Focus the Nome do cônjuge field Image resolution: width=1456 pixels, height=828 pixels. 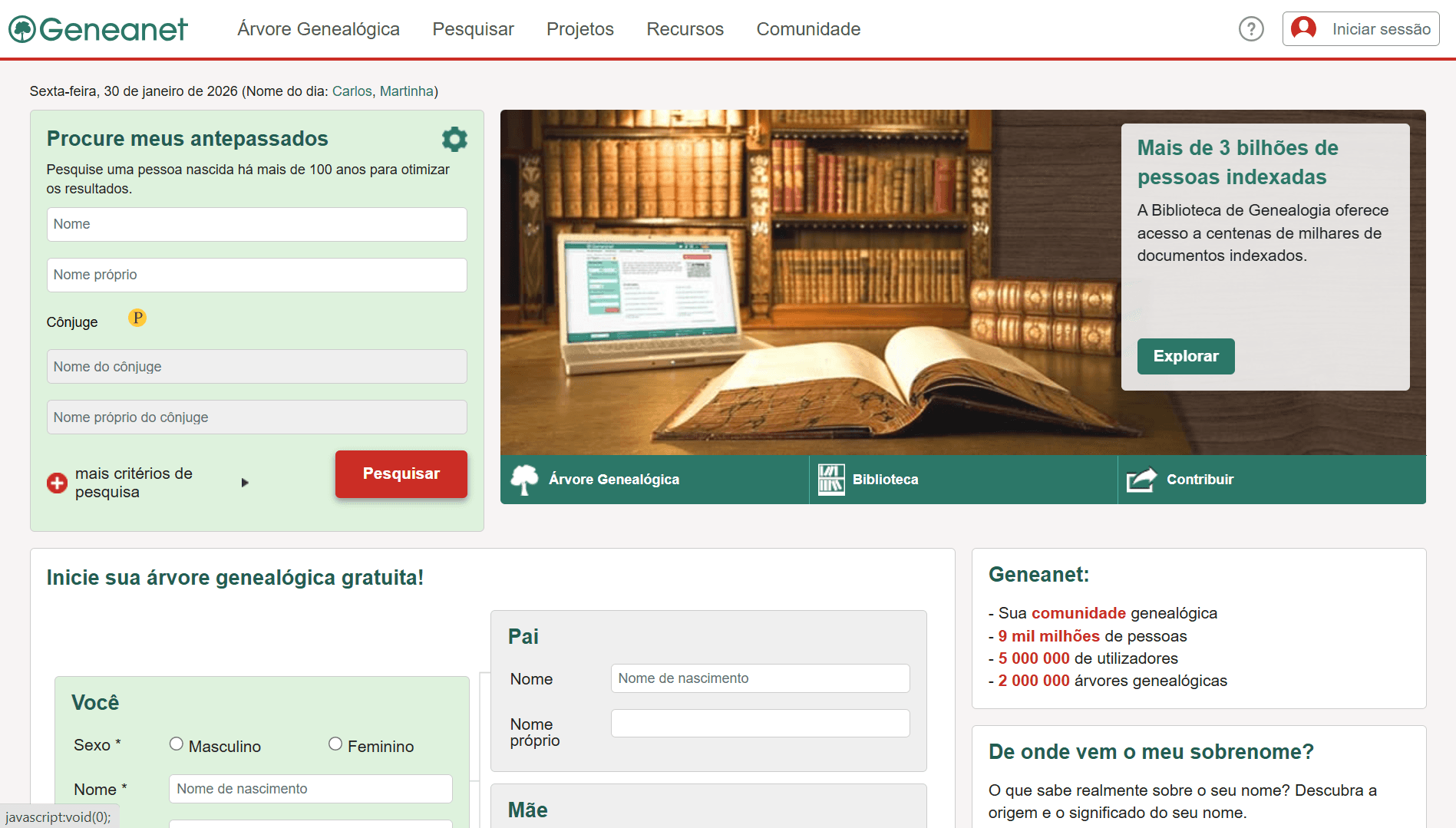(x=256, y=367)
